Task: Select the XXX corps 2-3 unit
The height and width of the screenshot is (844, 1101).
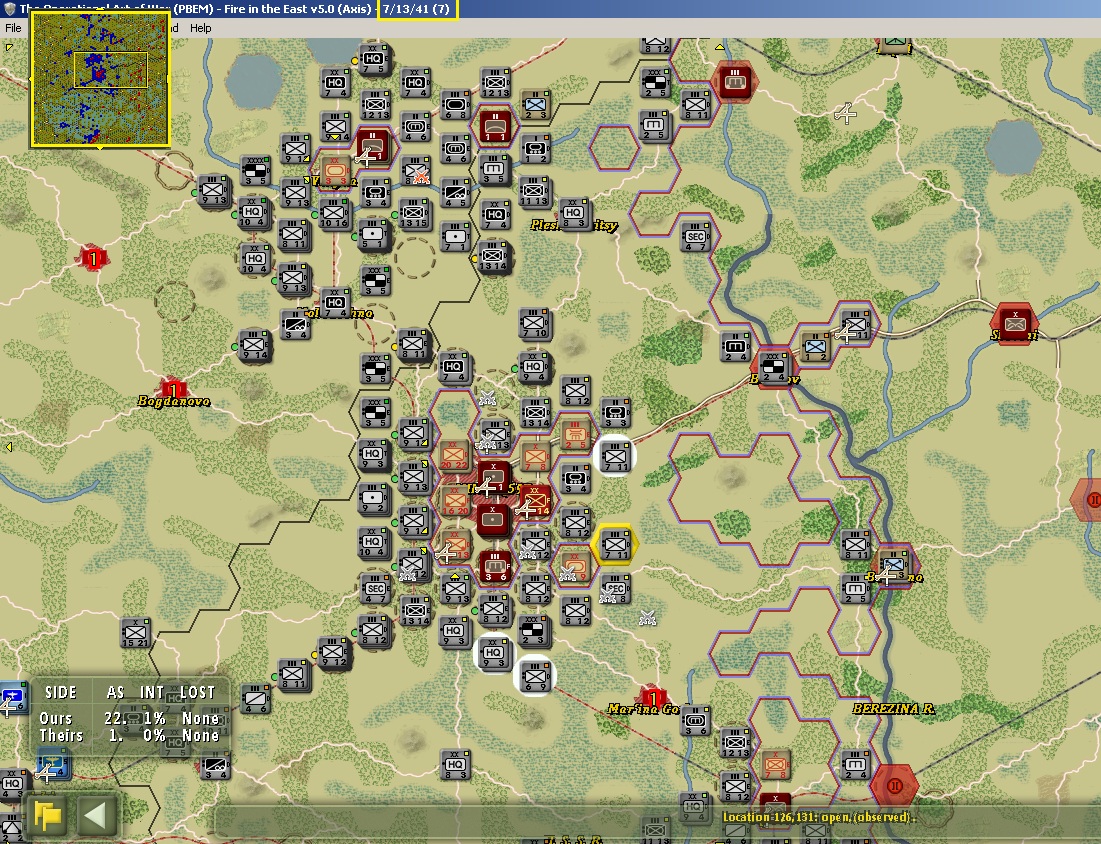Action: (x=534, y=631)
